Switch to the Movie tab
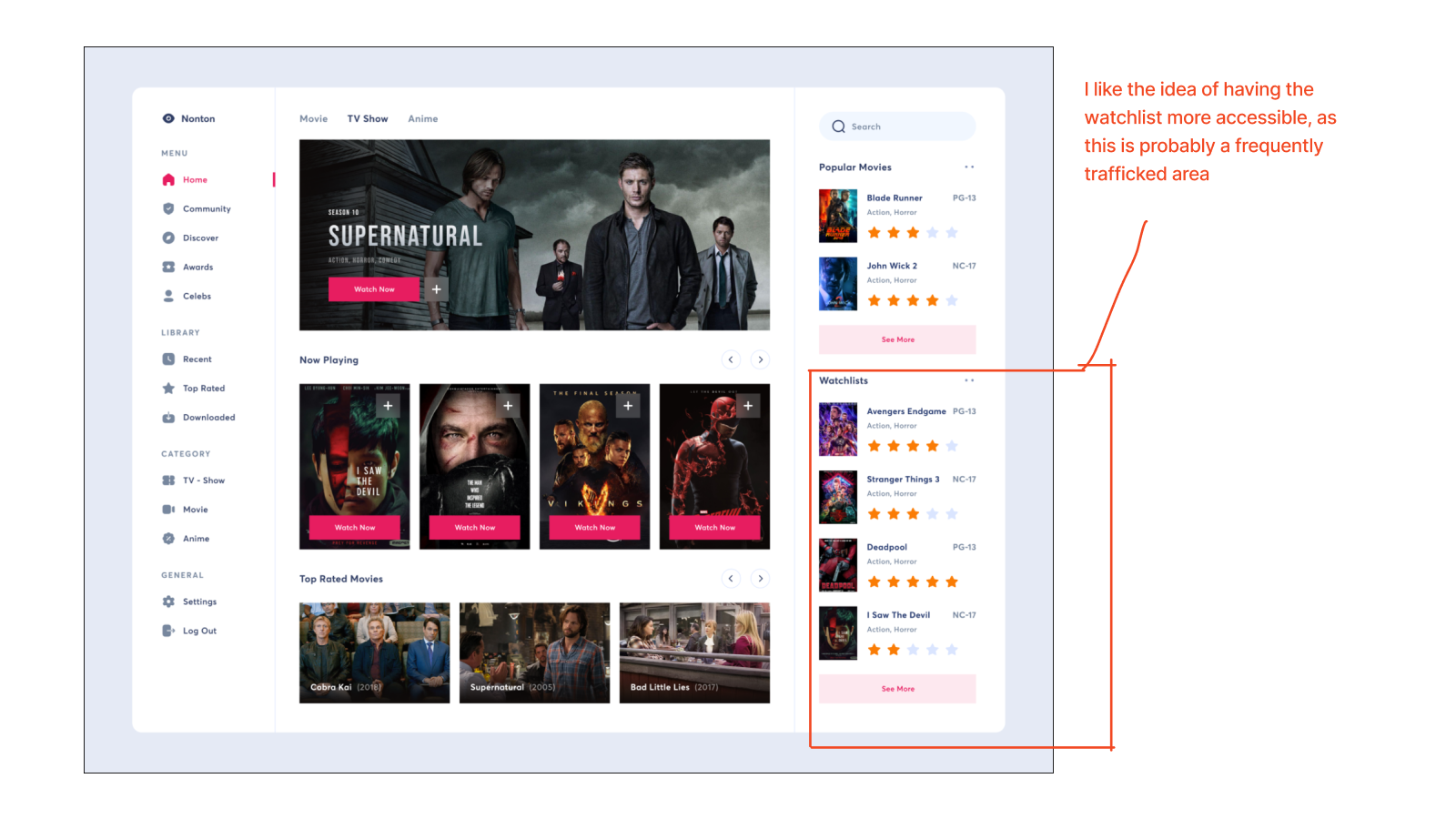The image size is (1456, 819). click(314, 118)
